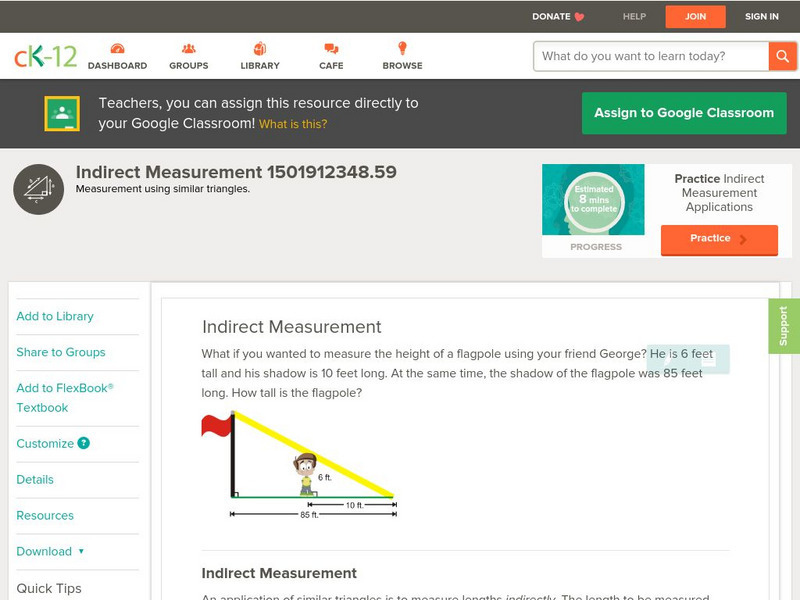Click the 'Quick Tips' heading

tap(49, 588)
